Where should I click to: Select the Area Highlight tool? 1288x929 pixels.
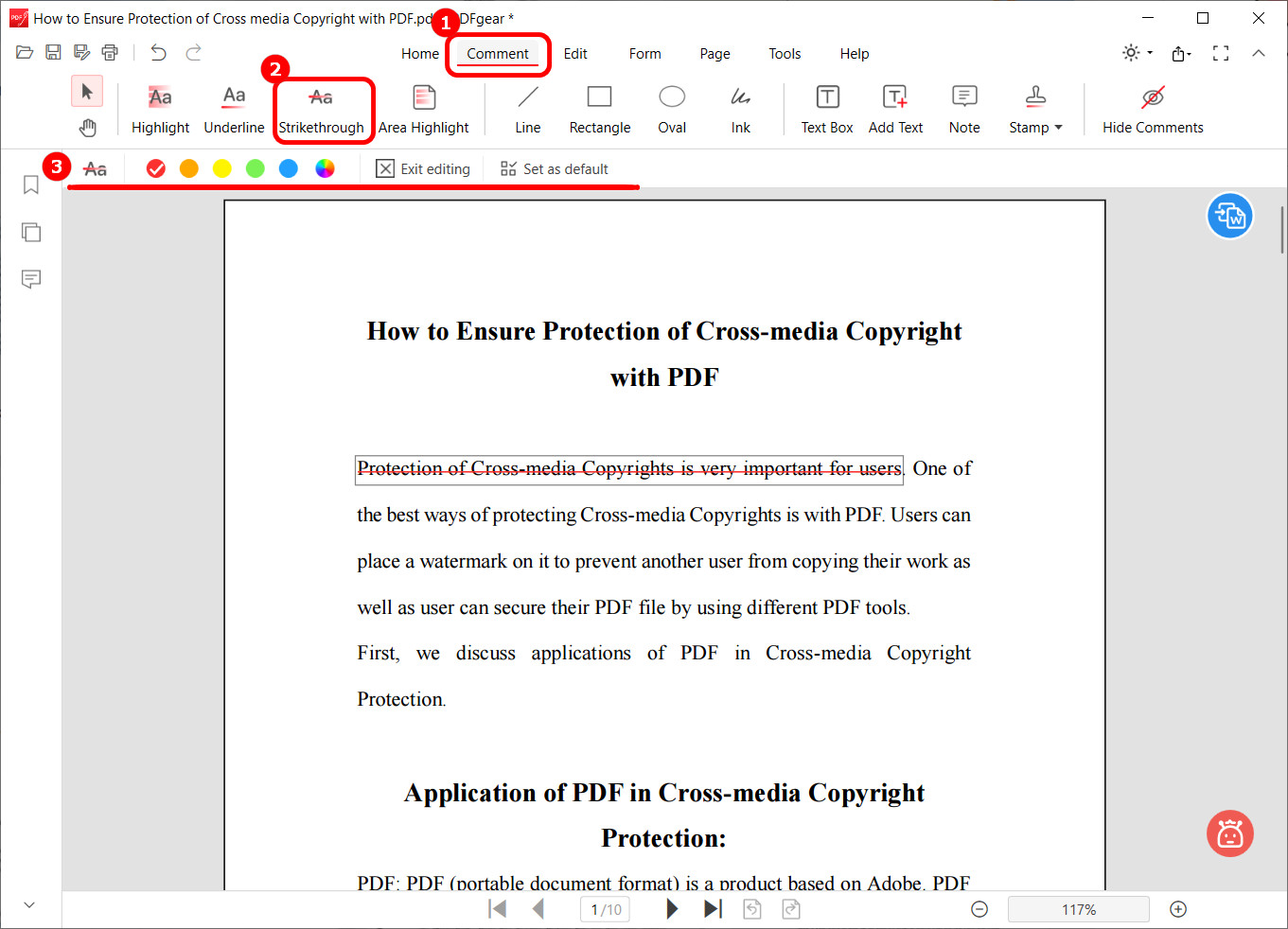(423, 107)
